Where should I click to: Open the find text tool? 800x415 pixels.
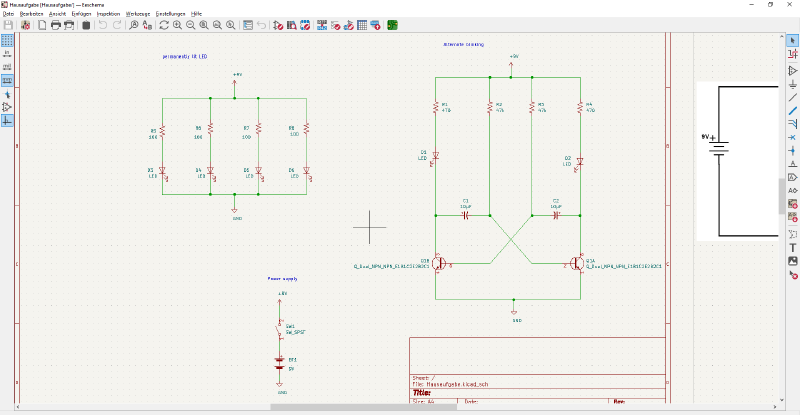pos(134,25)
